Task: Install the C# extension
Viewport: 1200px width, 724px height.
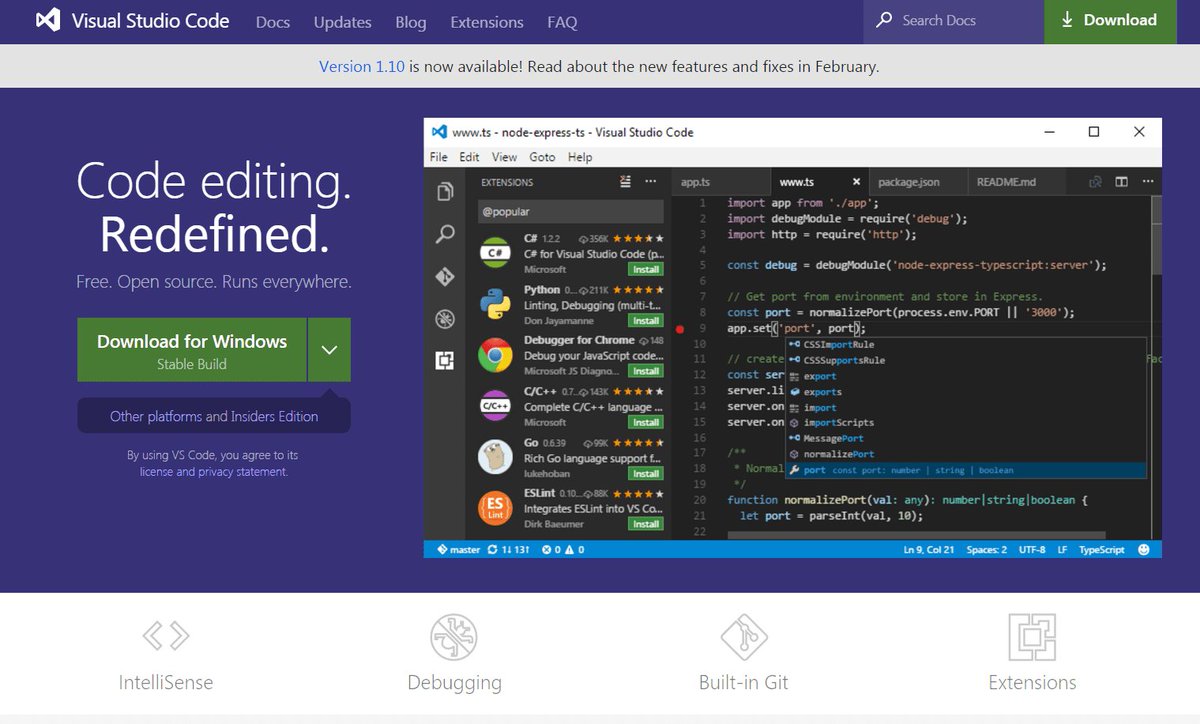Action: (645, 270)
